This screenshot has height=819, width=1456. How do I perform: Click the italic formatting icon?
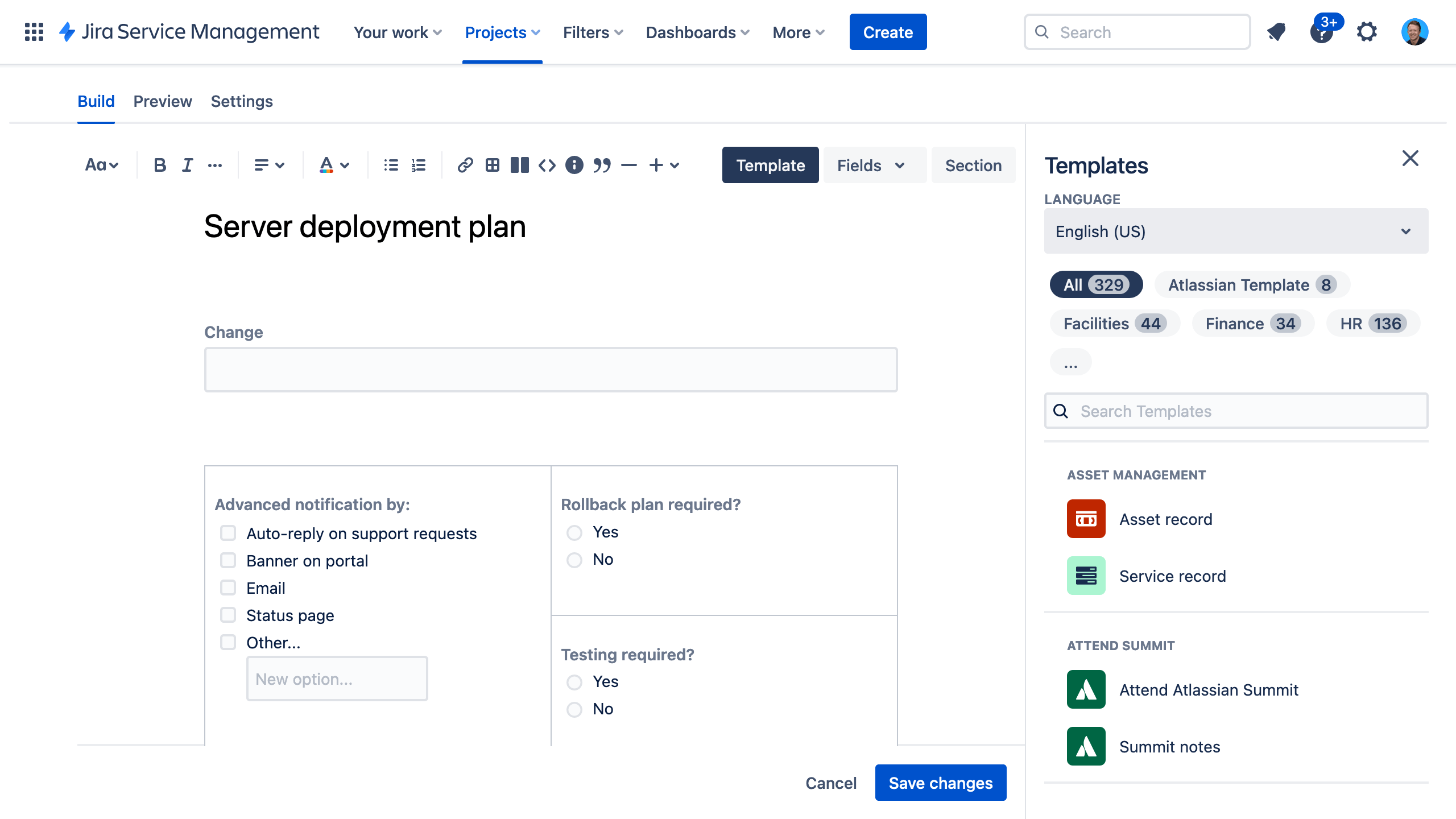[x=186, y=164]
